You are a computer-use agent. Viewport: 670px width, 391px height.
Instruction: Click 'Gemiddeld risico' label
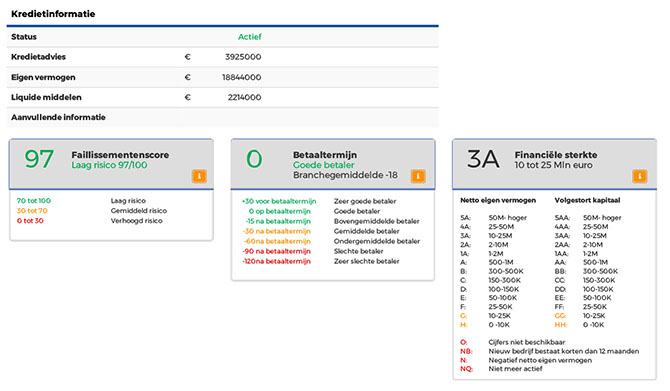click(x=139, y=211)
